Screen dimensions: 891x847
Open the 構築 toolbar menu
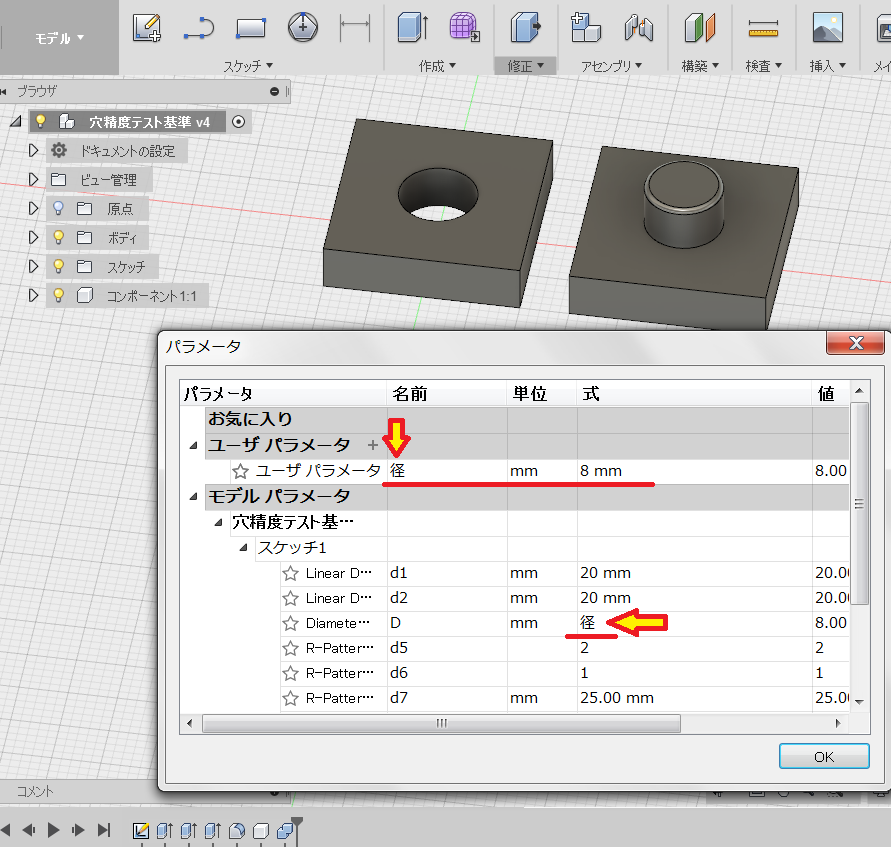coord(700,66)
